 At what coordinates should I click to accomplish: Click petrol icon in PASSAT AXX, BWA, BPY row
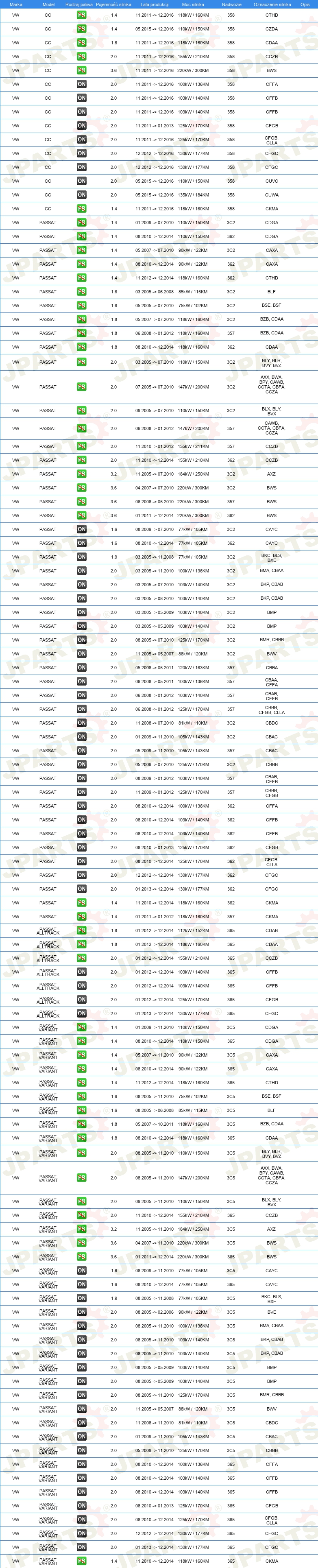click(81, 387)
